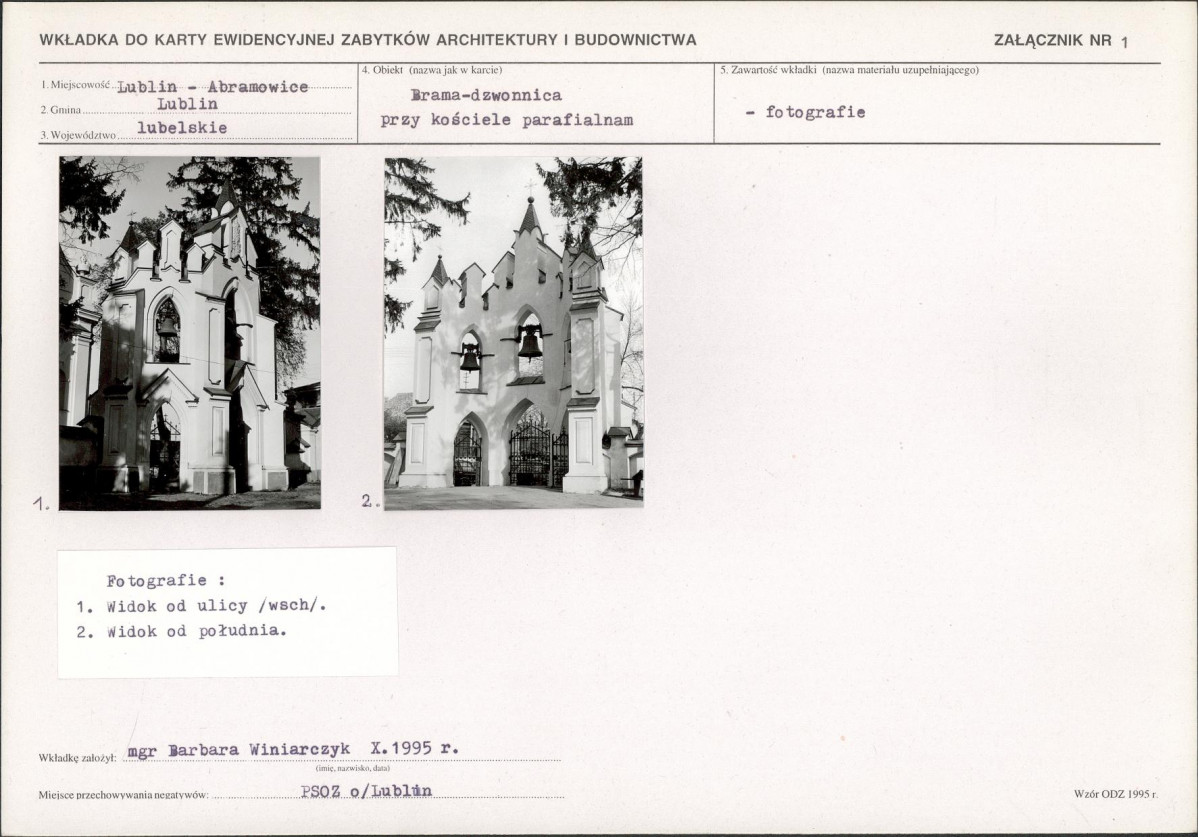Click the right photograph showing the bells
Viewport: 1198px width, 837px height.
513,333
